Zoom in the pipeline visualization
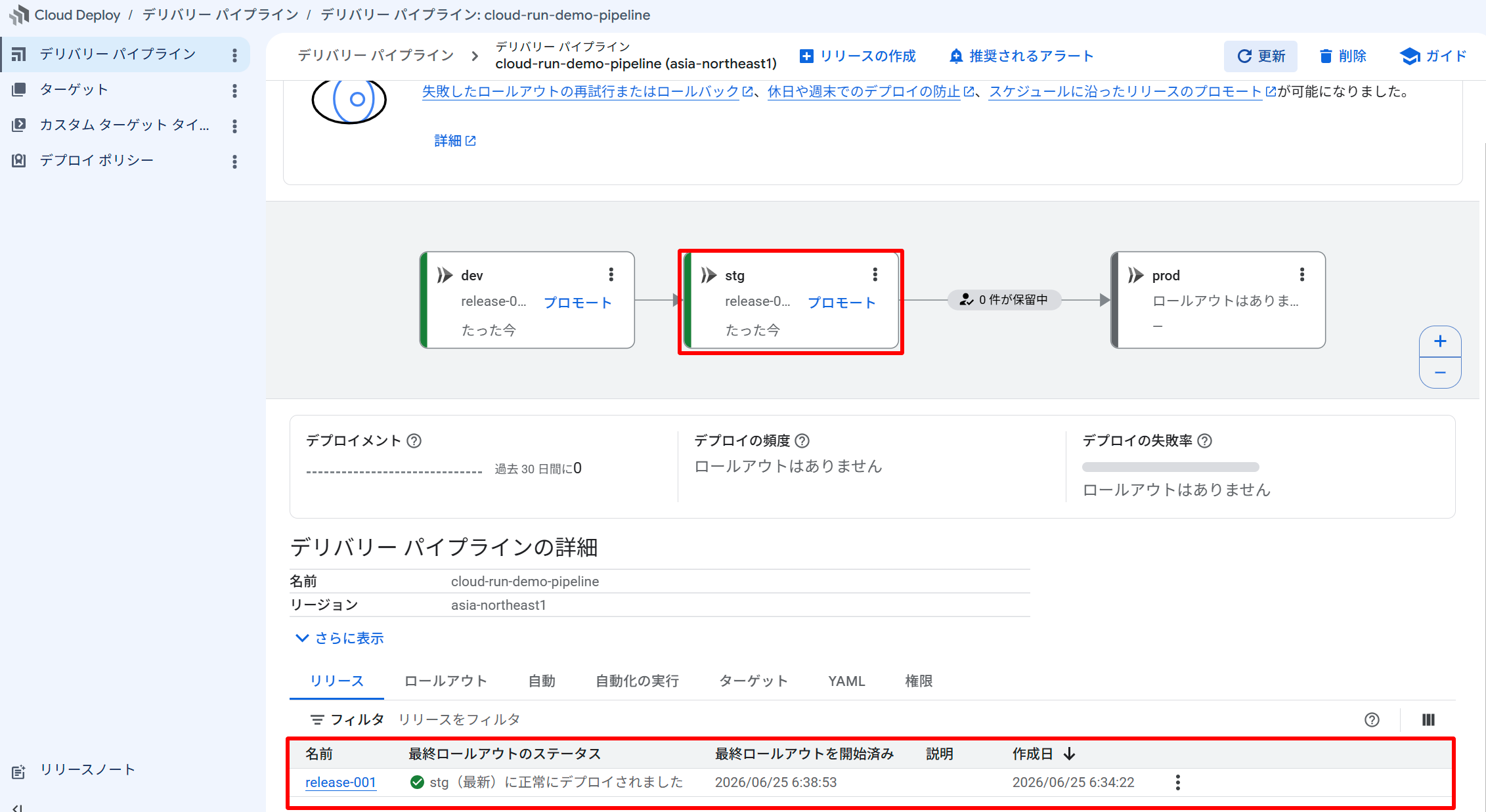Image resolution: width=1486 pixels, height=812 pixels. pos(1440,341)
